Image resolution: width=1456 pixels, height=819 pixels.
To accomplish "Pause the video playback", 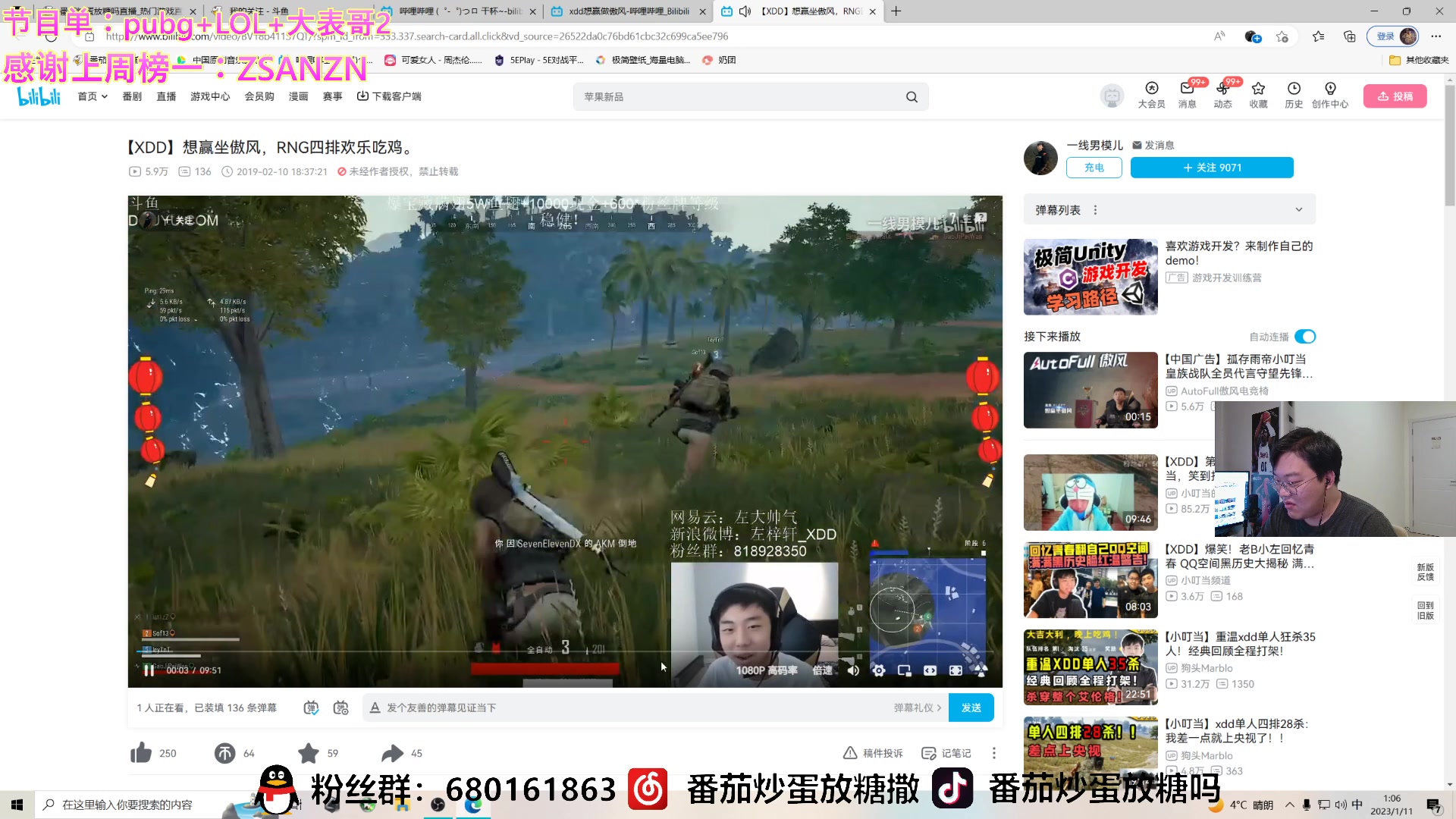I will pos(149,670).
